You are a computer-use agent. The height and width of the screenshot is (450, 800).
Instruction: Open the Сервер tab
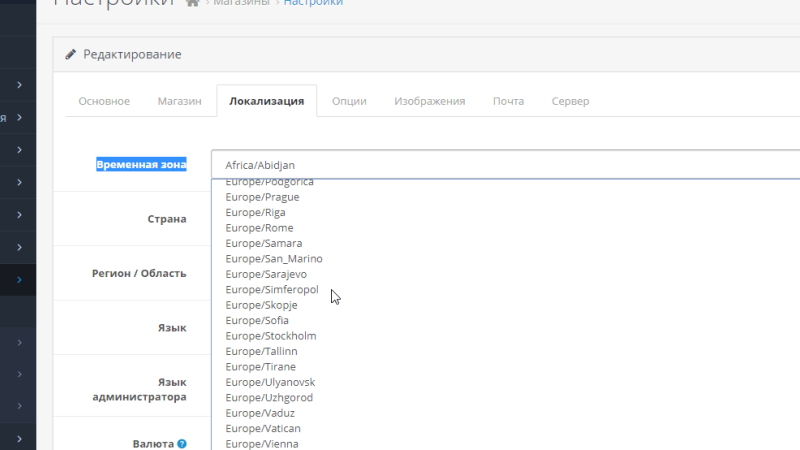tap(570, 101)
